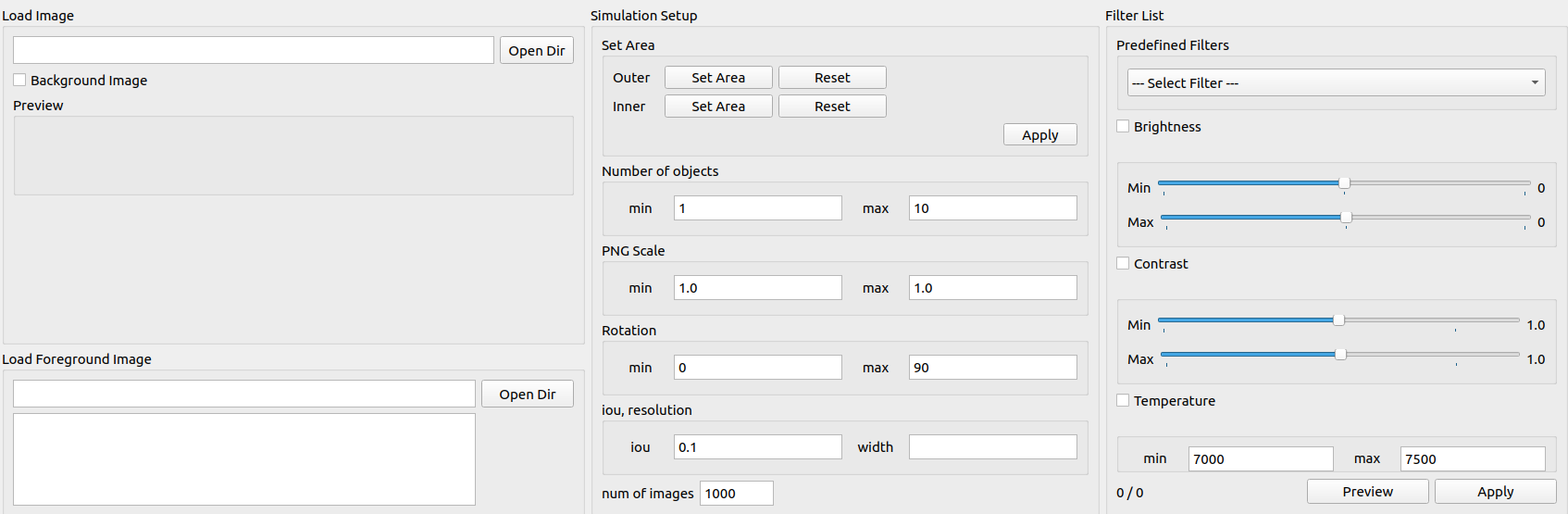Enable the Brightness checkbox
1568x514 pixels.
point(1123,126)
